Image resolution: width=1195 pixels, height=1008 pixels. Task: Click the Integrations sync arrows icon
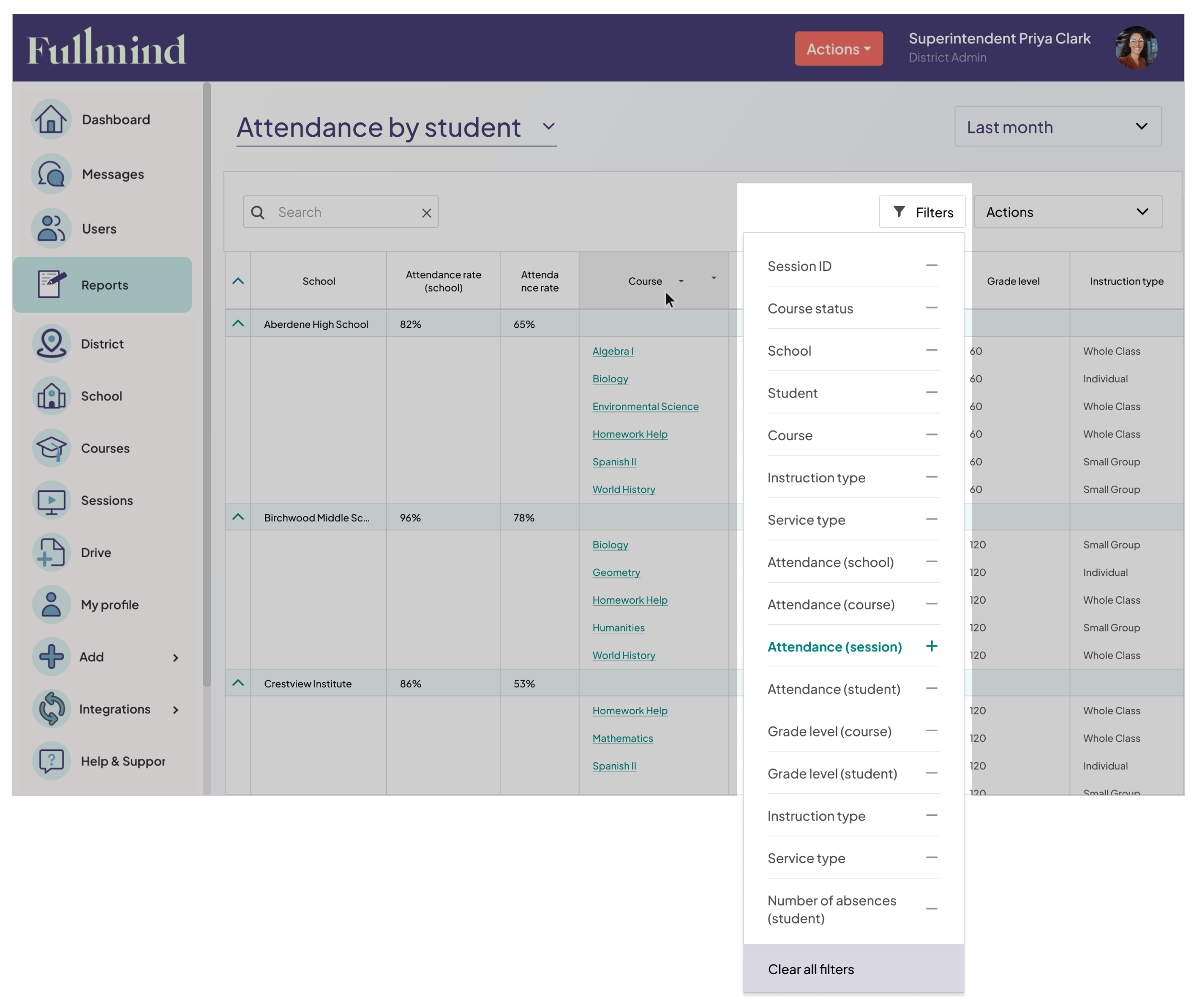point(52,709)
